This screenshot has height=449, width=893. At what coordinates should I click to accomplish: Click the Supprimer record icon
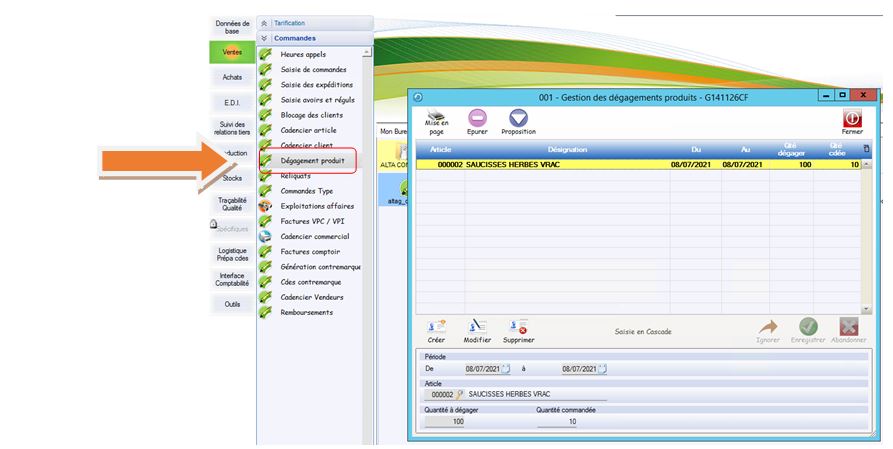coord(518,326)
